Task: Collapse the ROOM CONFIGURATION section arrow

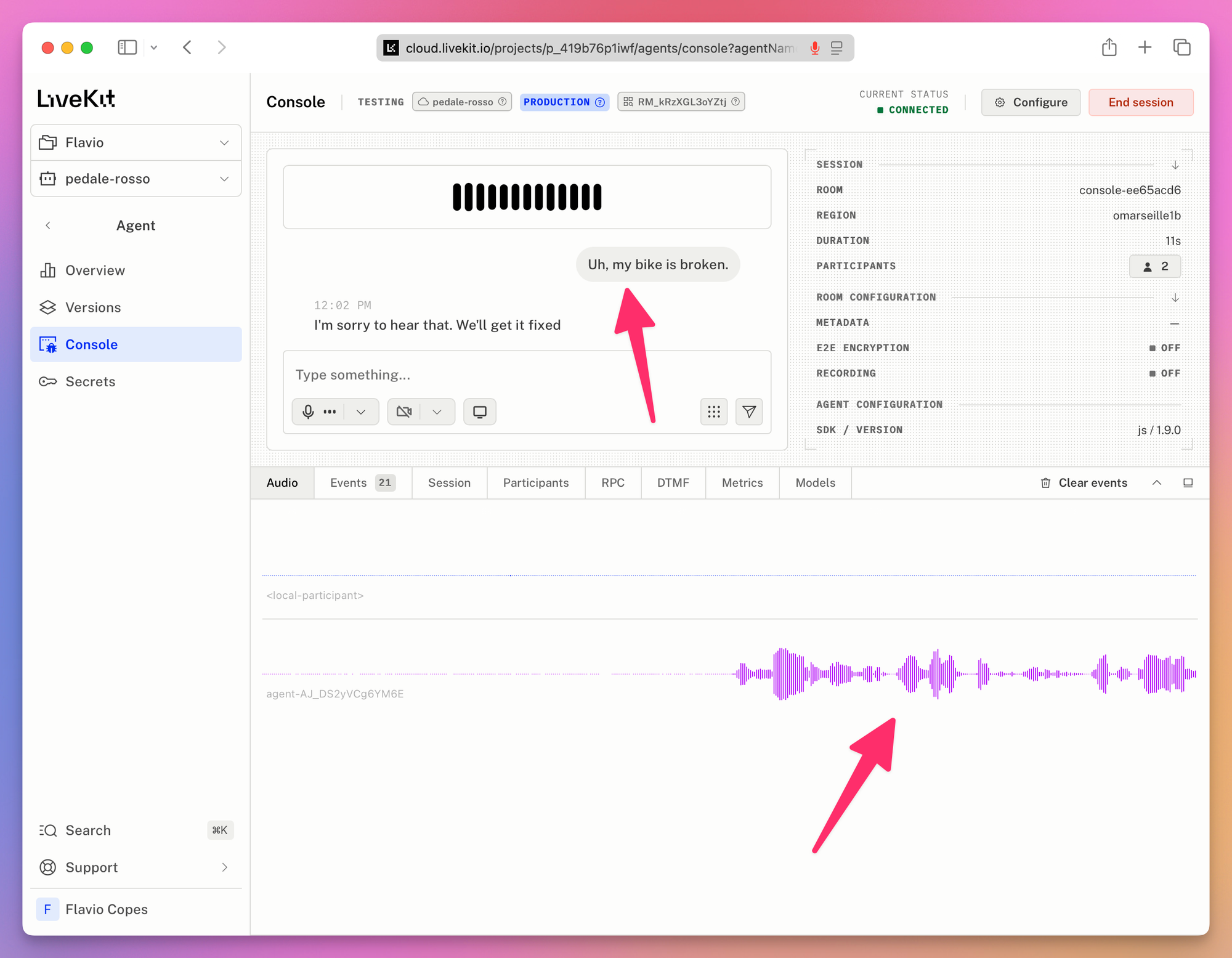Action: click(x=1175, y=298)
